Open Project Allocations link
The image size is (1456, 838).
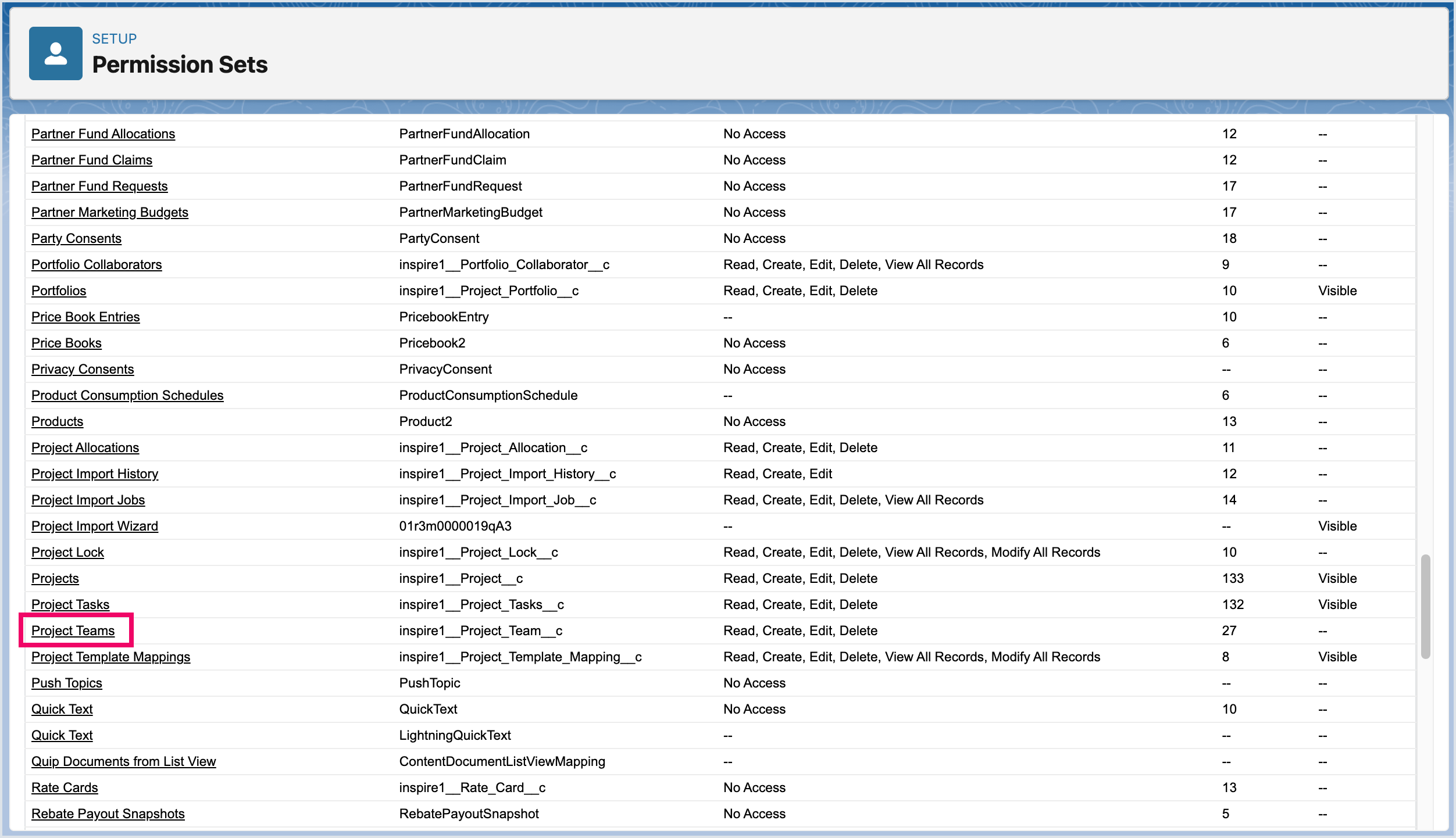point(85,447)
